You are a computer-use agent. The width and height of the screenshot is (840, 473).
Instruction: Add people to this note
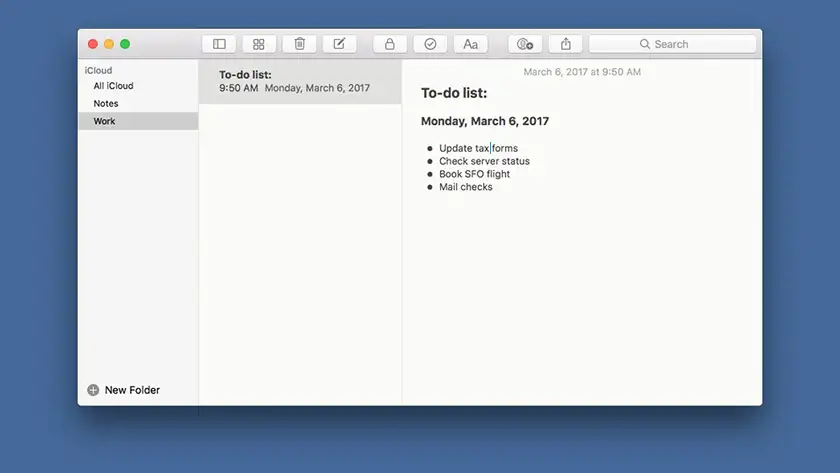(x=525, y=44)
